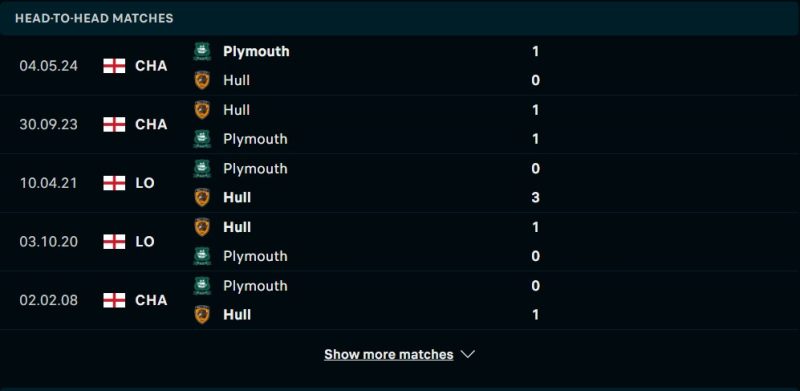Click Hull crest in 04.05.24 match

pos(202,81)
